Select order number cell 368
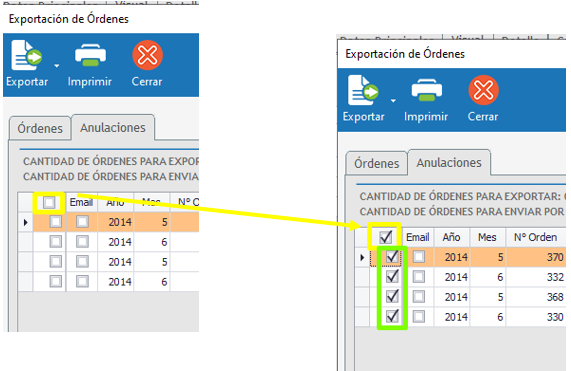 [536, 297]
